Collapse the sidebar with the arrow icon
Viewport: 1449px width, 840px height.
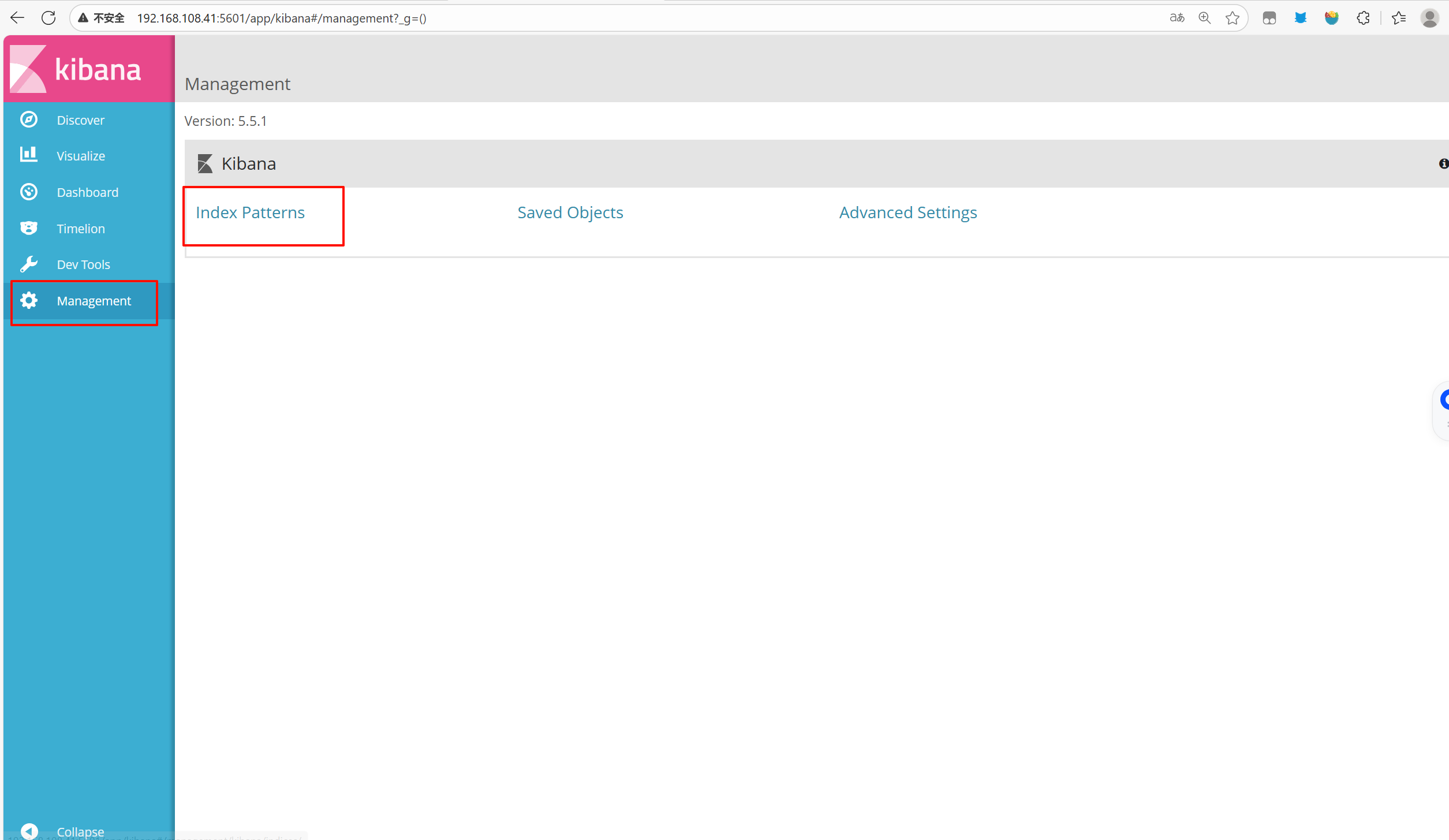click(29, 831)
